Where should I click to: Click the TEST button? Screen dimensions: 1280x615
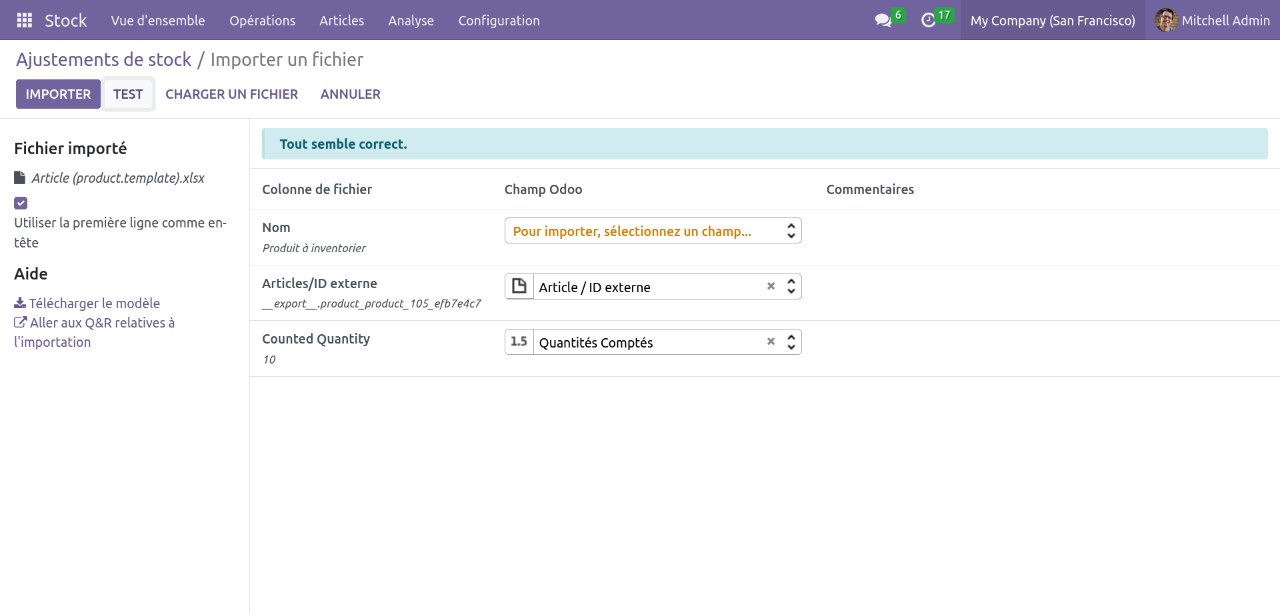pos(128,94)
